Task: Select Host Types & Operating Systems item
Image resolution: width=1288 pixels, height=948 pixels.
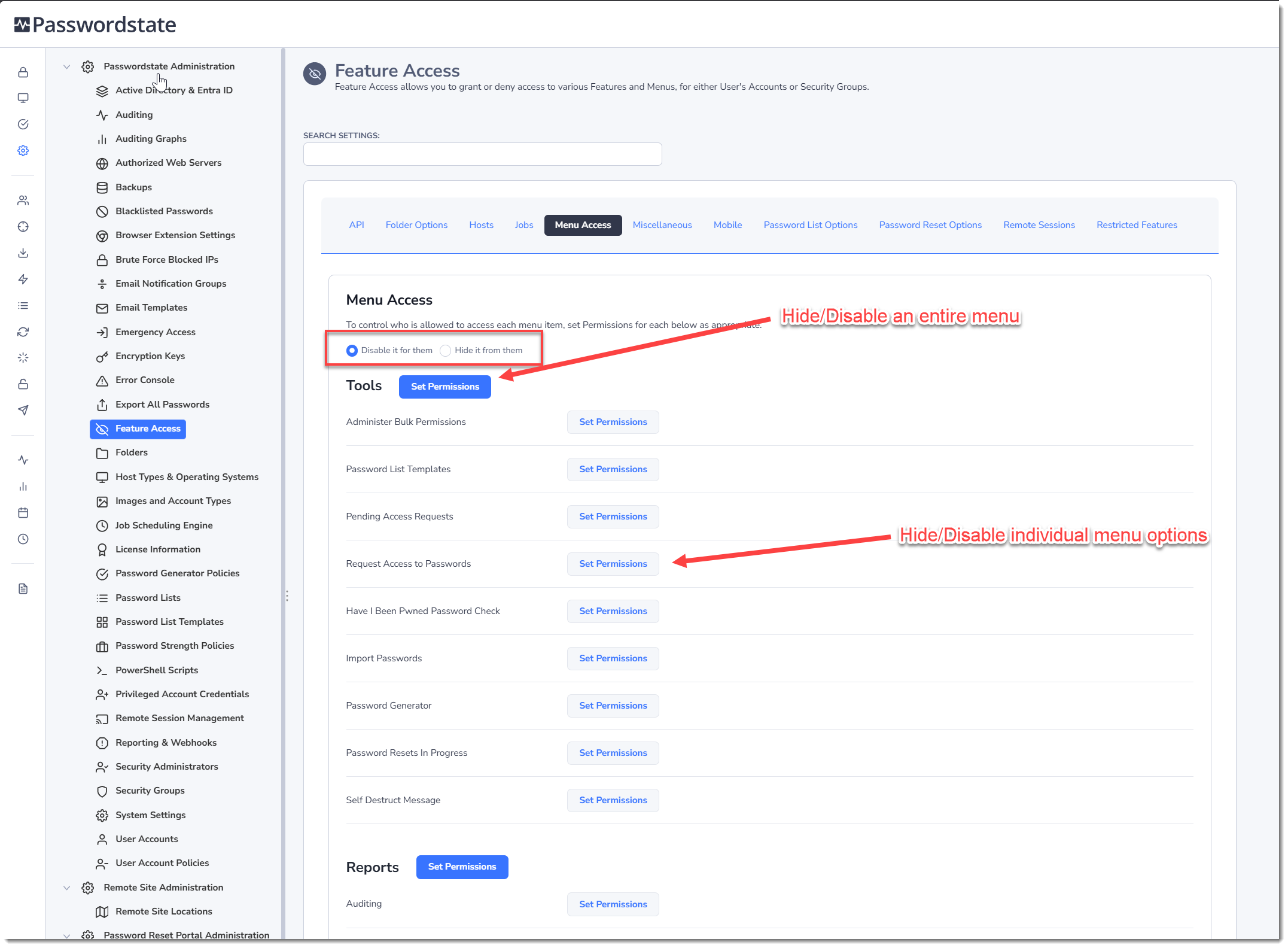Action: click(187, 477)
